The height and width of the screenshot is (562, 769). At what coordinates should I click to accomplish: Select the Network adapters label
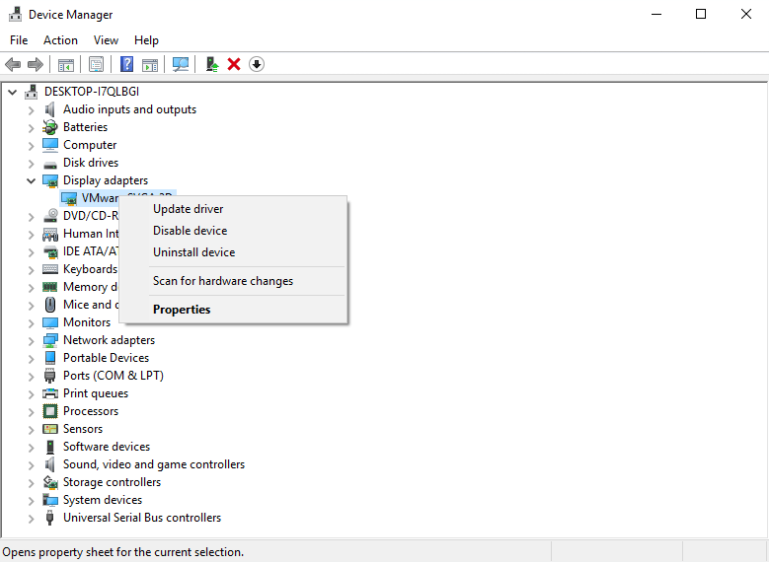click(x=109, y=340)
